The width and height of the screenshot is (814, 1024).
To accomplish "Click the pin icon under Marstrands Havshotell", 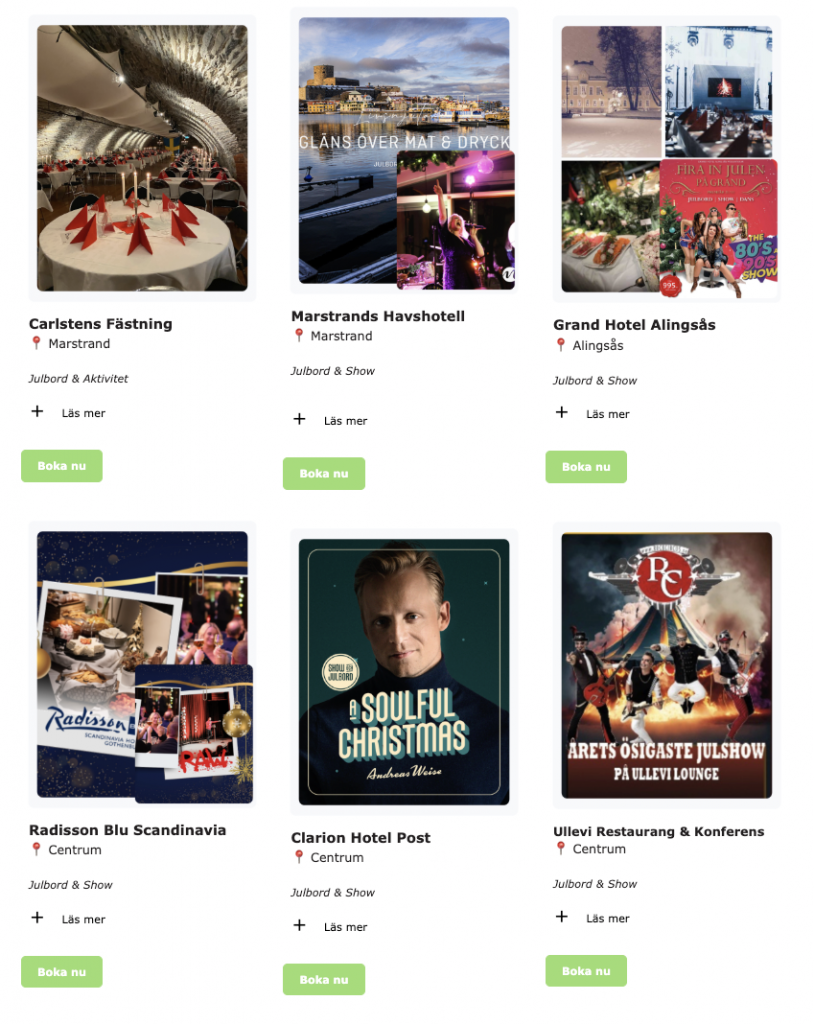I will [299, 336].
